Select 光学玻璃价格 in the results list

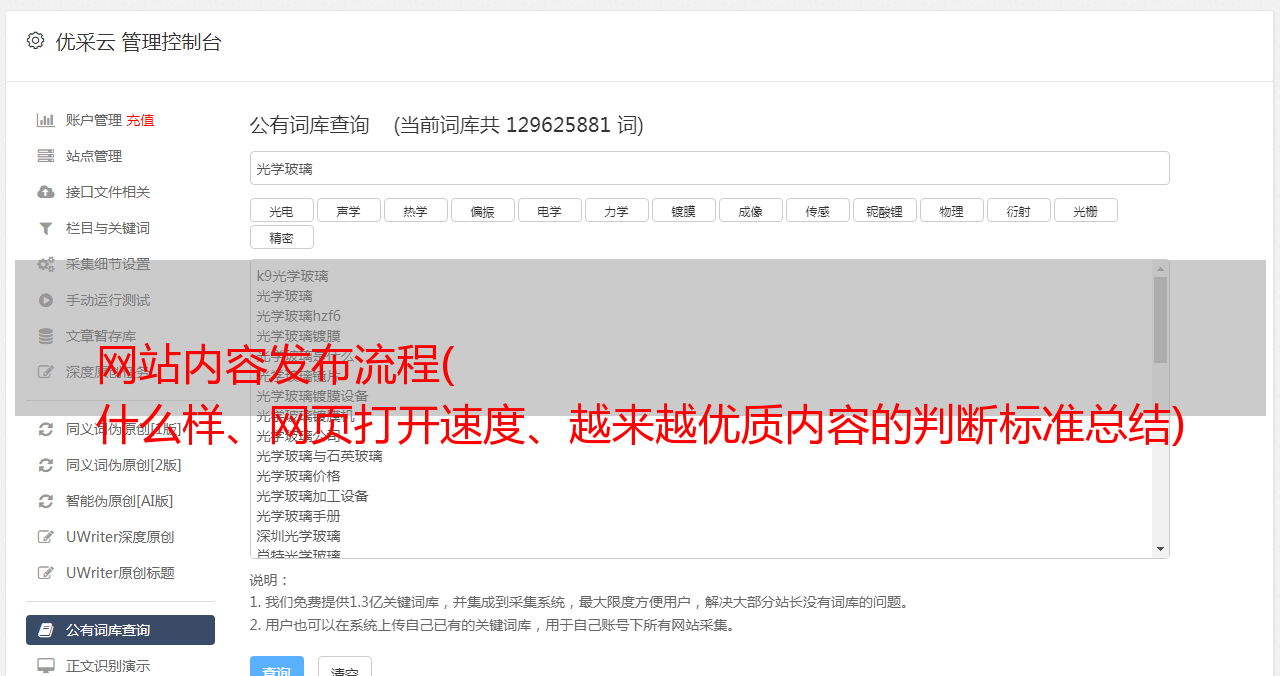click(298, 476)
